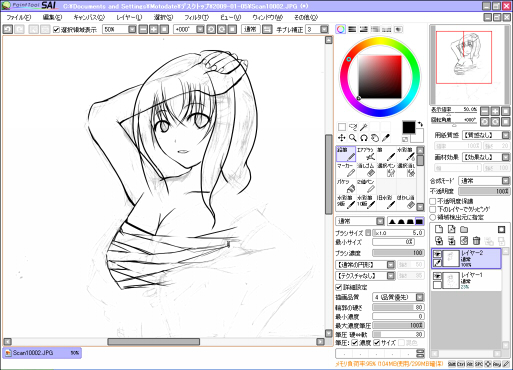Hide レイヤー2 using its eye icon
The height and width of the screenshot is (370, 513).
(437, 254)
